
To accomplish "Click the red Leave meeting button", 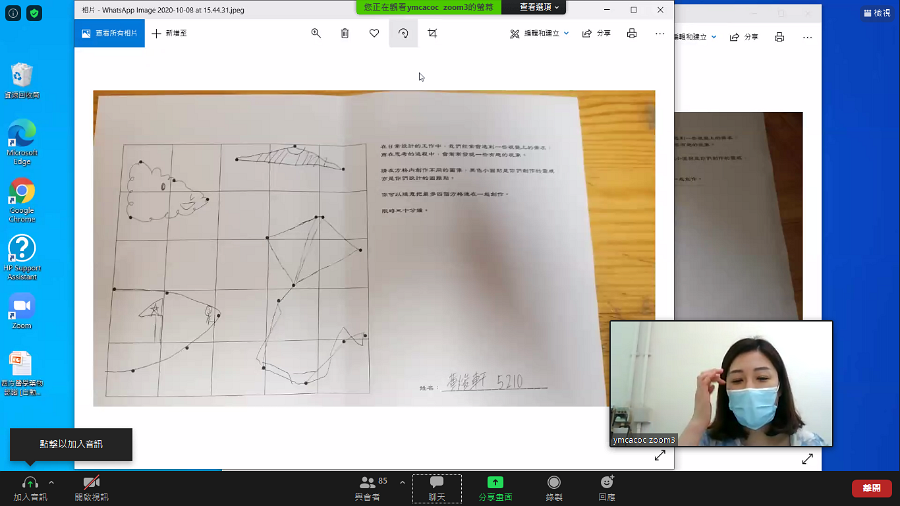I will pyautogui.click(x=872, y=488).
